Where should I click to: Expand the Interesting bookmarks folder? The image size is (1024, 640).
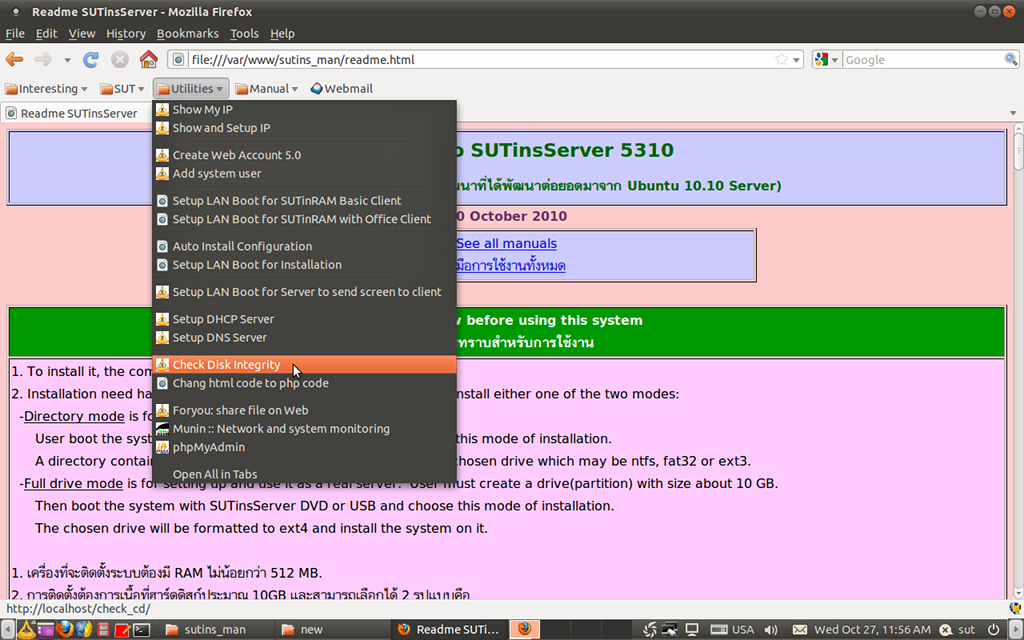pyautogui.click(x=46, y=88)
